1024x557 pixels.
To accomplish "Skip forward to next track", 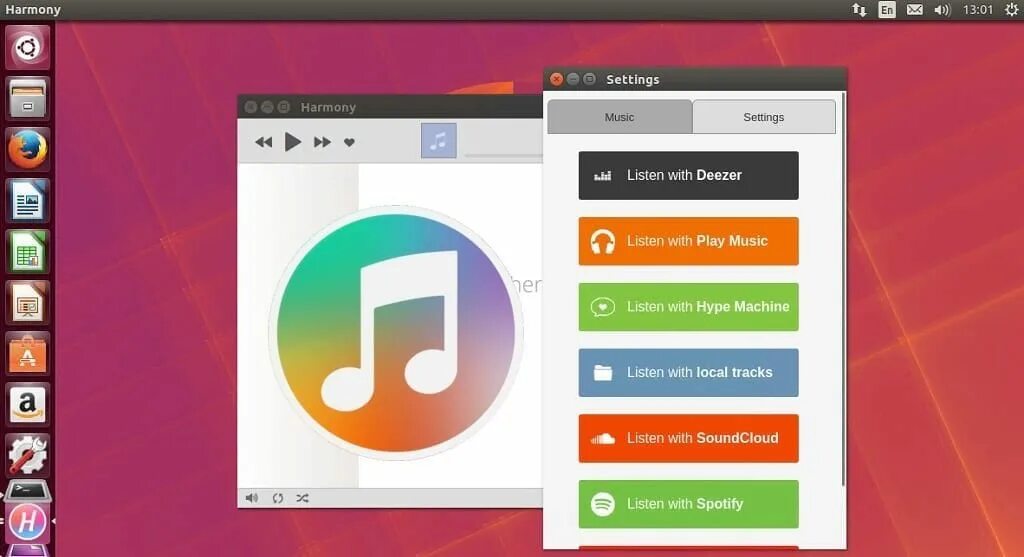I will click(322, 142).
